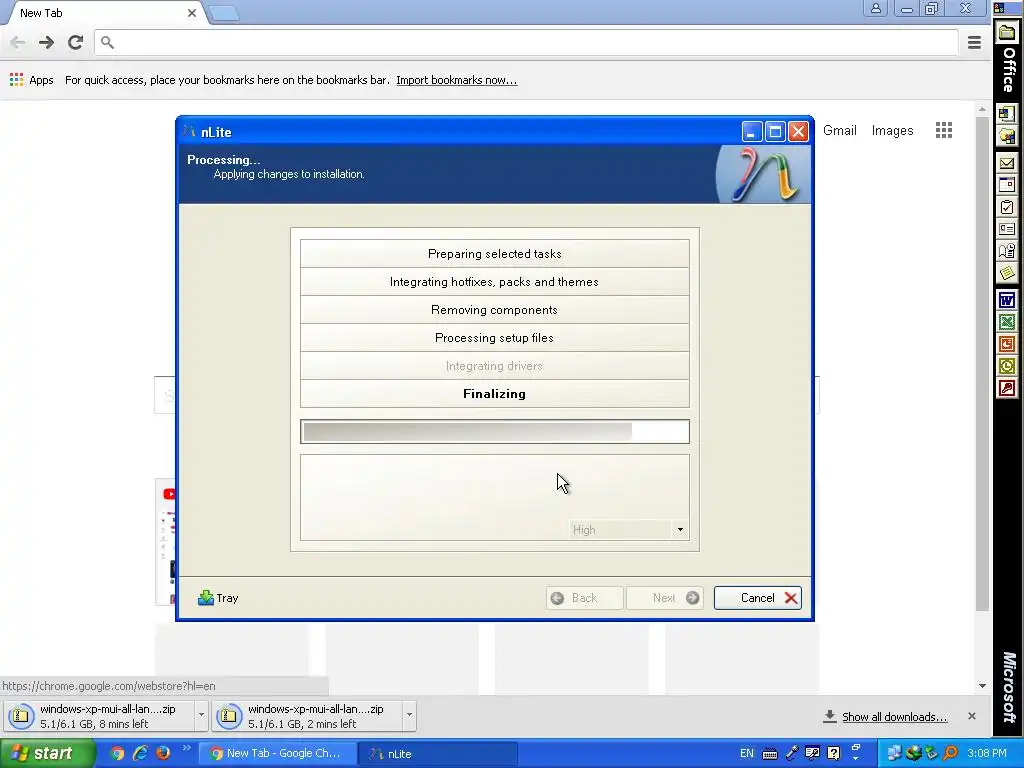Click the Finalizing step in nLite

(x=494, y=393)
